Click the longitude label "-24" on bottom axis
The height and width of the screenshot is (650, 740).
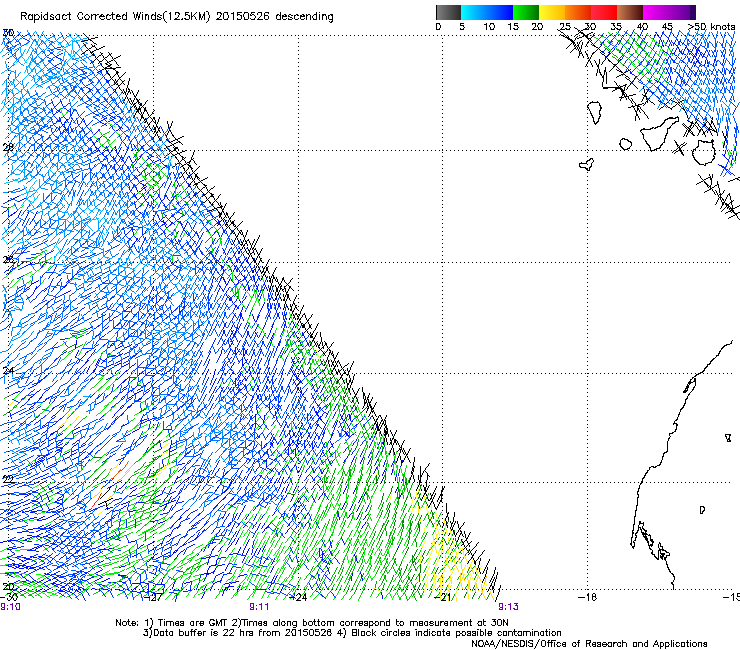[298, 597]
